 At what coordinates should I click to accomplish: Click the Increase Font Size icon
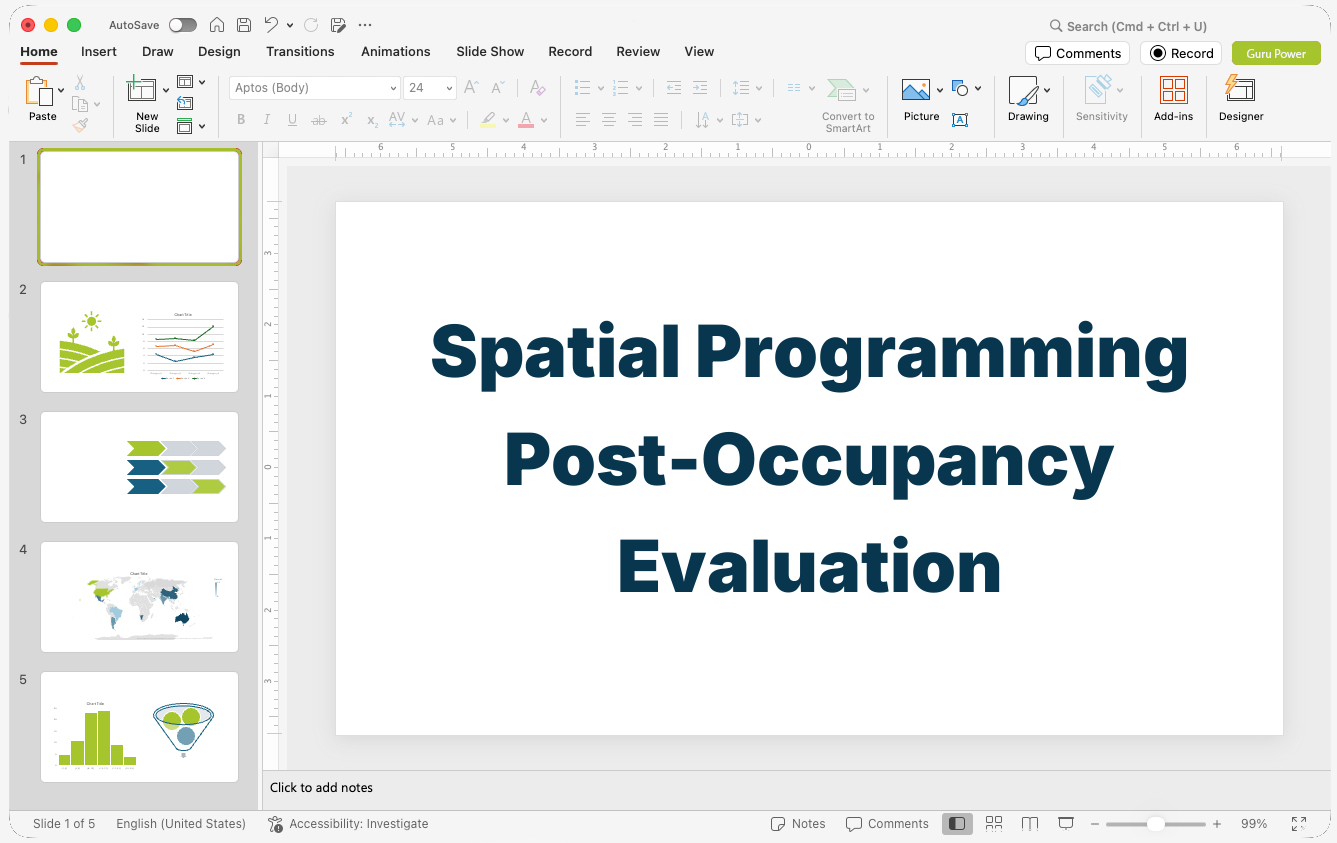tap(472, 88)
